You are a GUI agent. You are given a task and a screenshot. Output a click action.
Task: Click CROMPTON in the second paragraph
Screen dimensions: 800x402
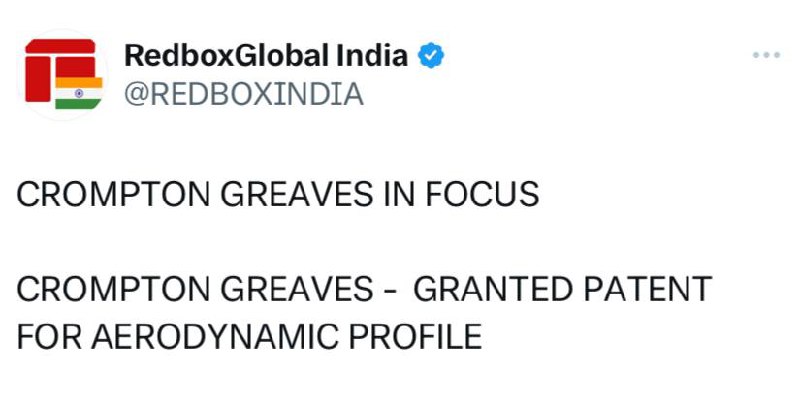[x=113, y=289]
